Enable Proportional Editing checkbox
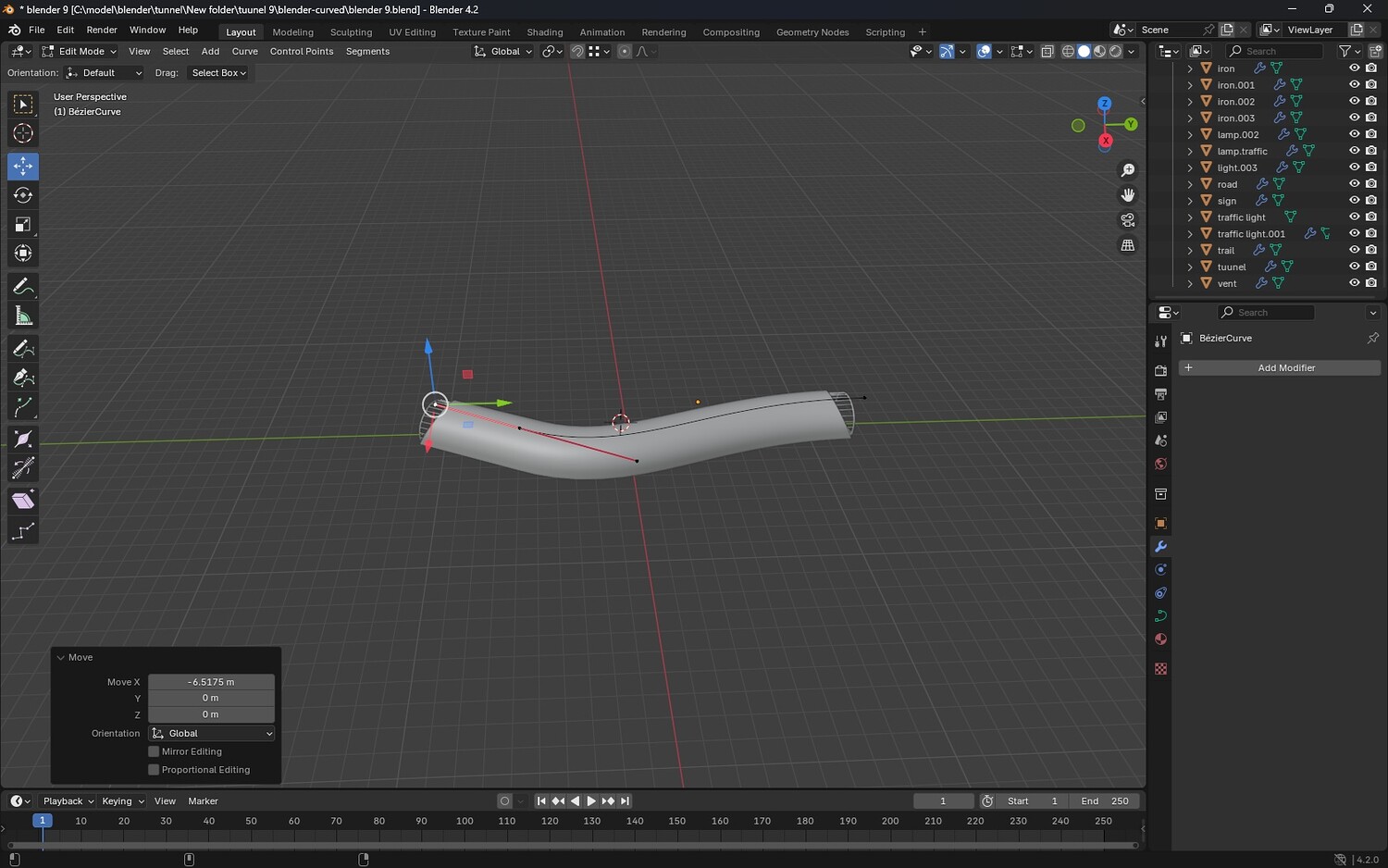This screenshot has height=868, width=1388. [x=155, y=770]
